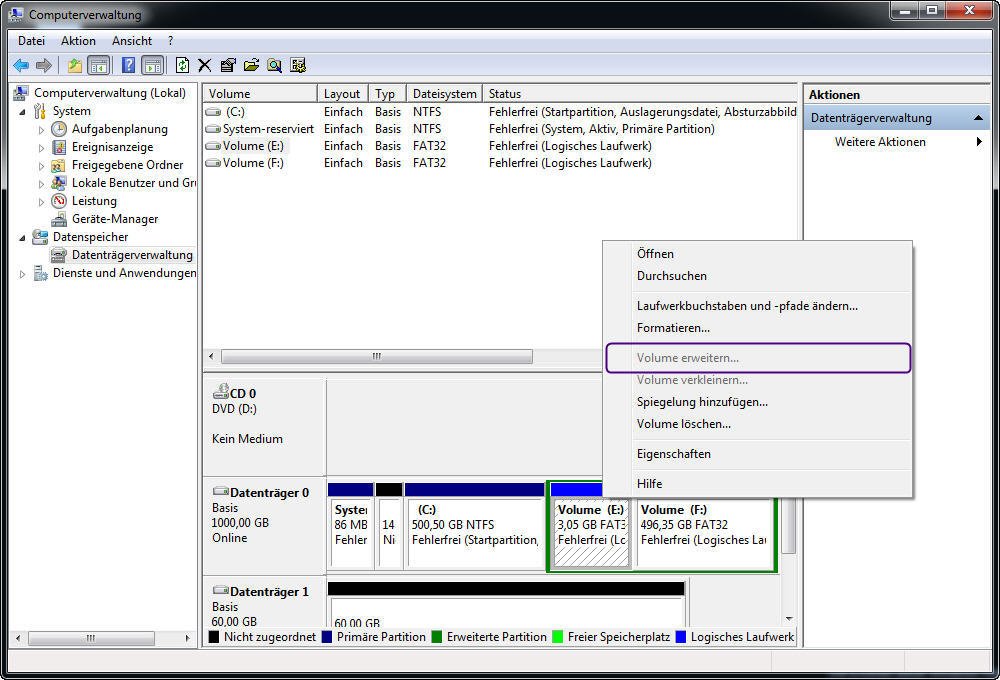Click the blue back arrow toolbar icon
1000x680 pixels.
point(21,65)
